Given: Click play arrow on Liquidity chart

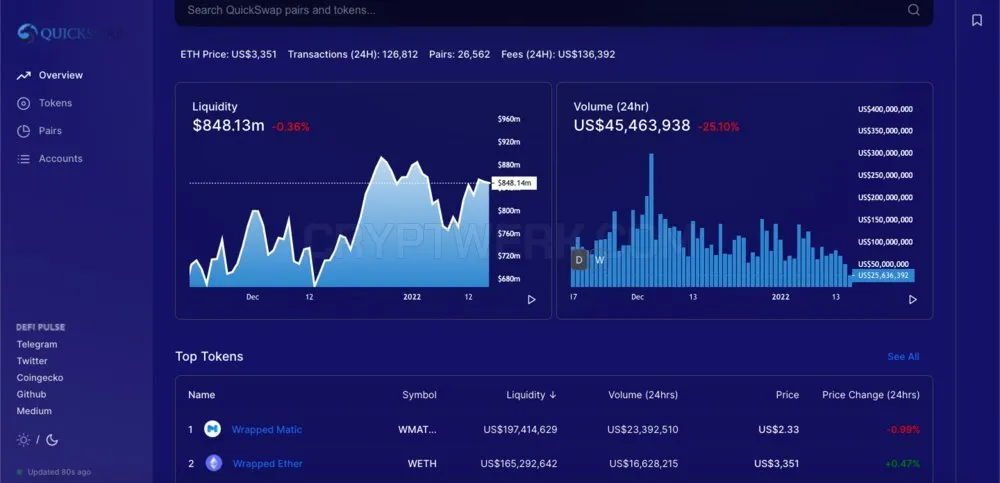Looking at the screenshot, I should [531, 299].
